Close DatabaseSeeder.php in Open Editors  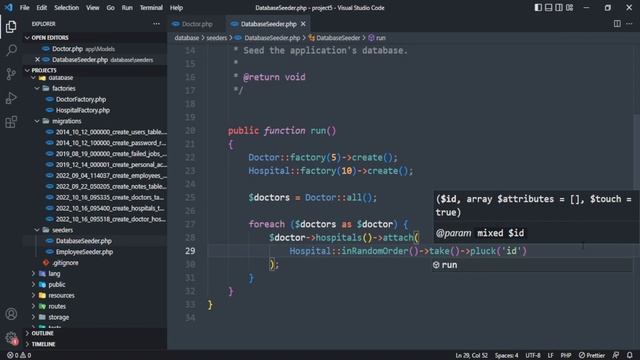(x=38, y=60)
